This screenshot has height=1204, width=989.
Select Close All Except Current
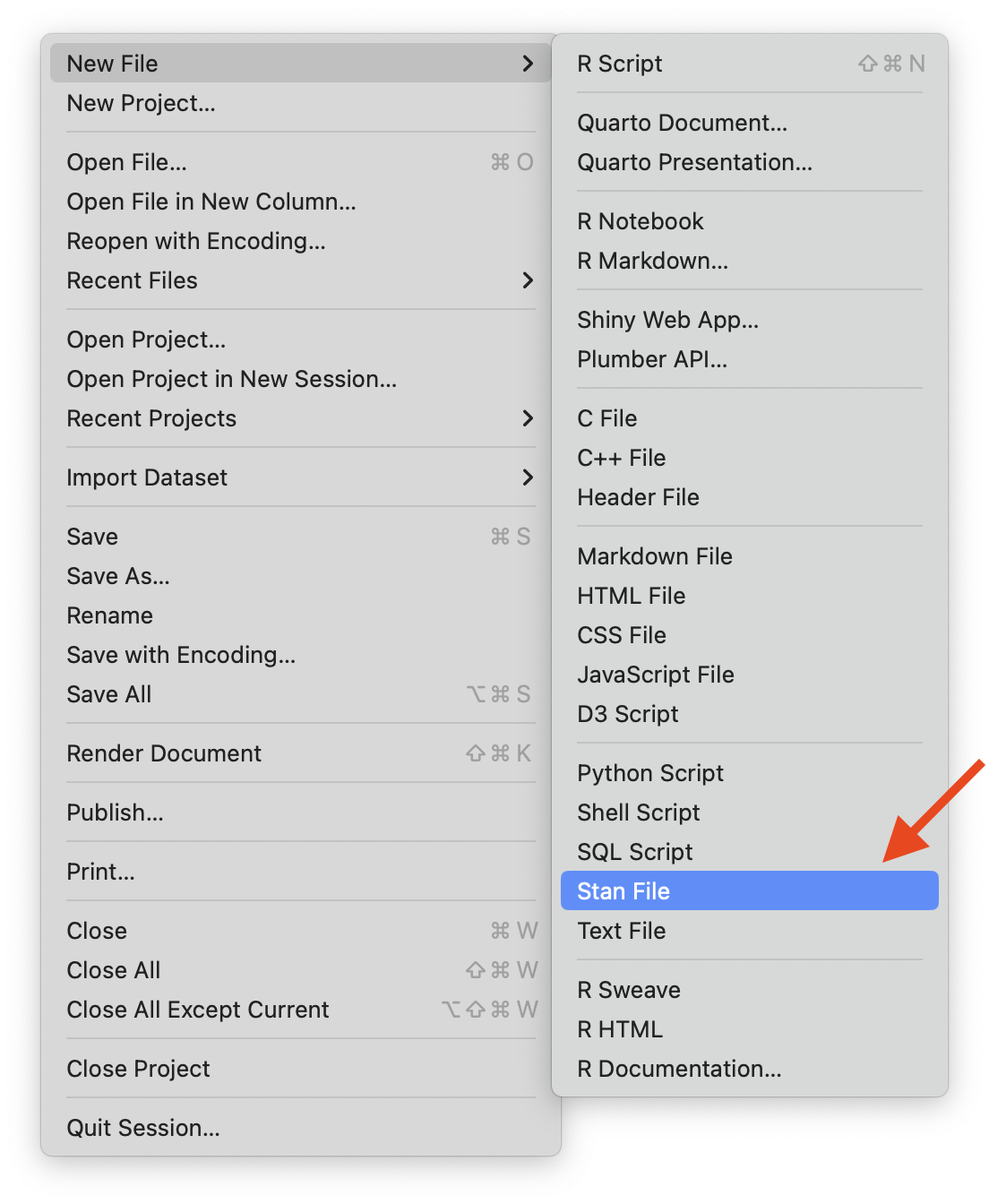click(x=198, y=1010)
